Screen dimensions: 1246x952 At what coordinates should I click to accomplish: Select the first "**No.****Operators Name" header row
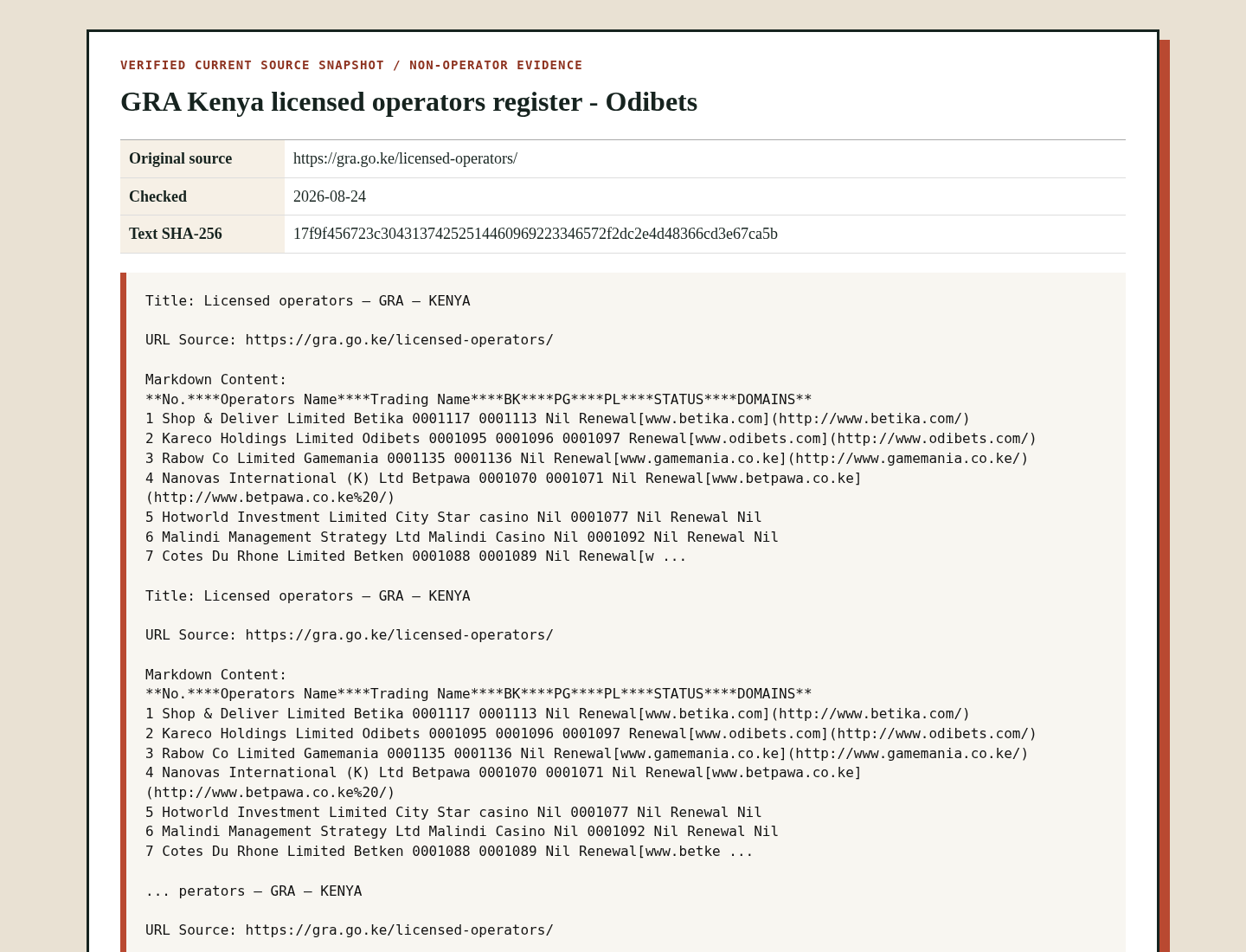478,400
